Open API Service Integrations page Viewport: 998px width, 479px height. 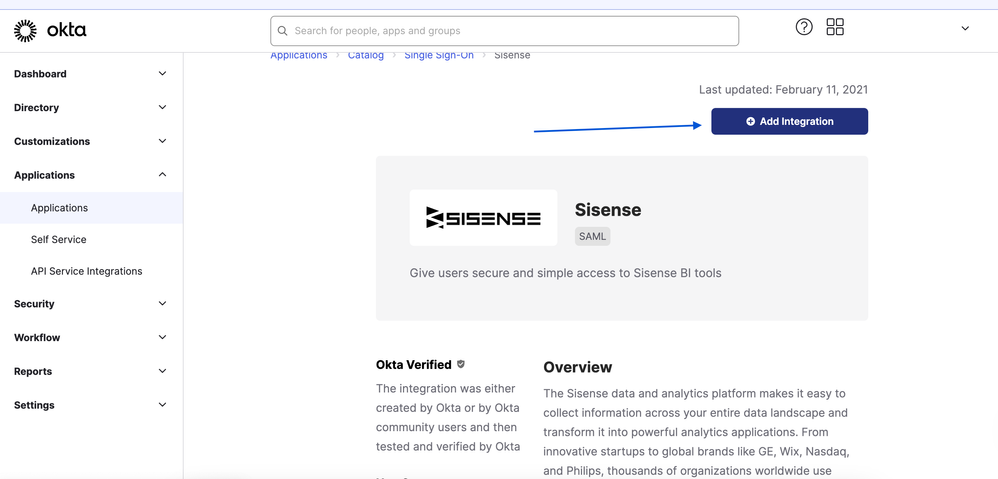pos(87,272)
